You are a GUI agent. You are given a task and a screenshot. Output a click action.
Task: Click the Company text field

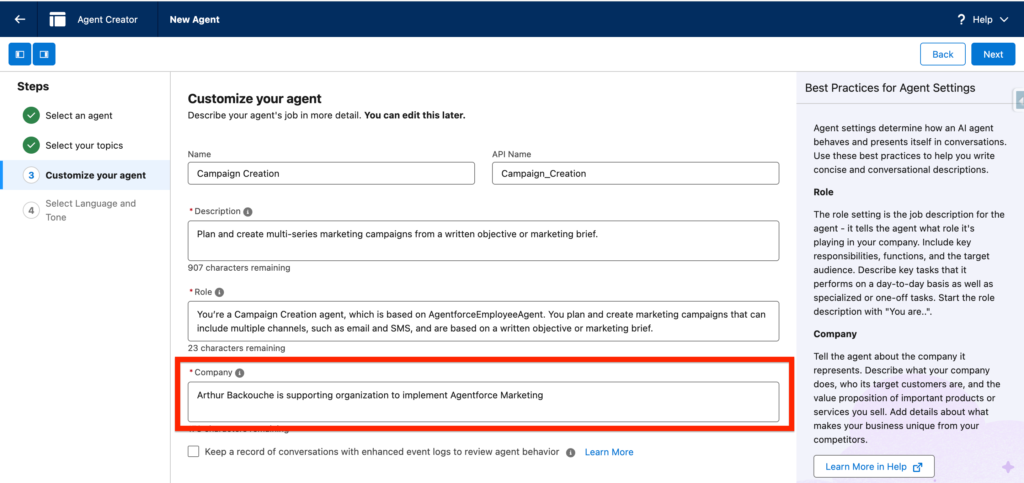pyautogui.click(x=482, y=401)
